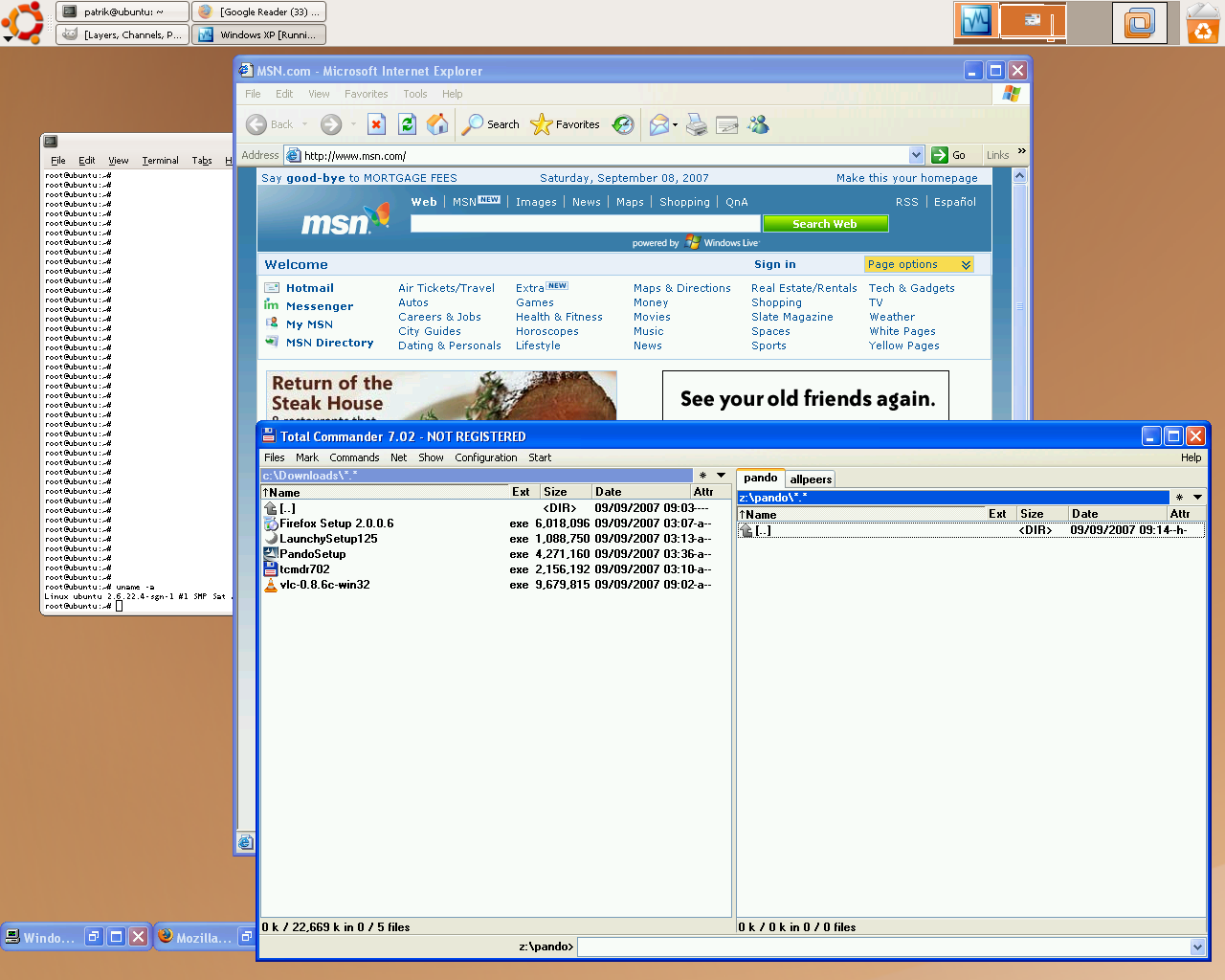The width and height of the screenshot is (1225, 980).
Task: Open the Tools menu in Internet Explorer
Action: tap(415, 94)
